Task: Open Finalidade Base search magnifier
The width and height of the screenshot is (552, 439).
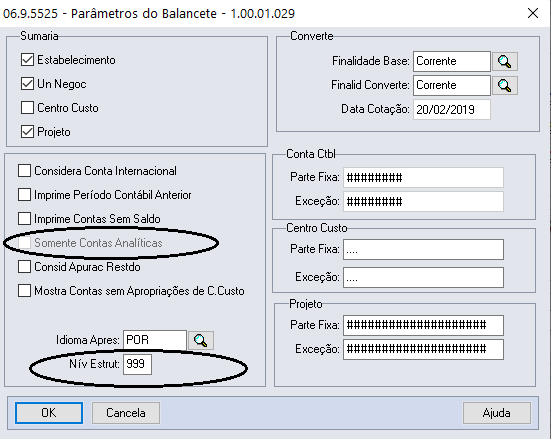Action: (x=504, y=62)
